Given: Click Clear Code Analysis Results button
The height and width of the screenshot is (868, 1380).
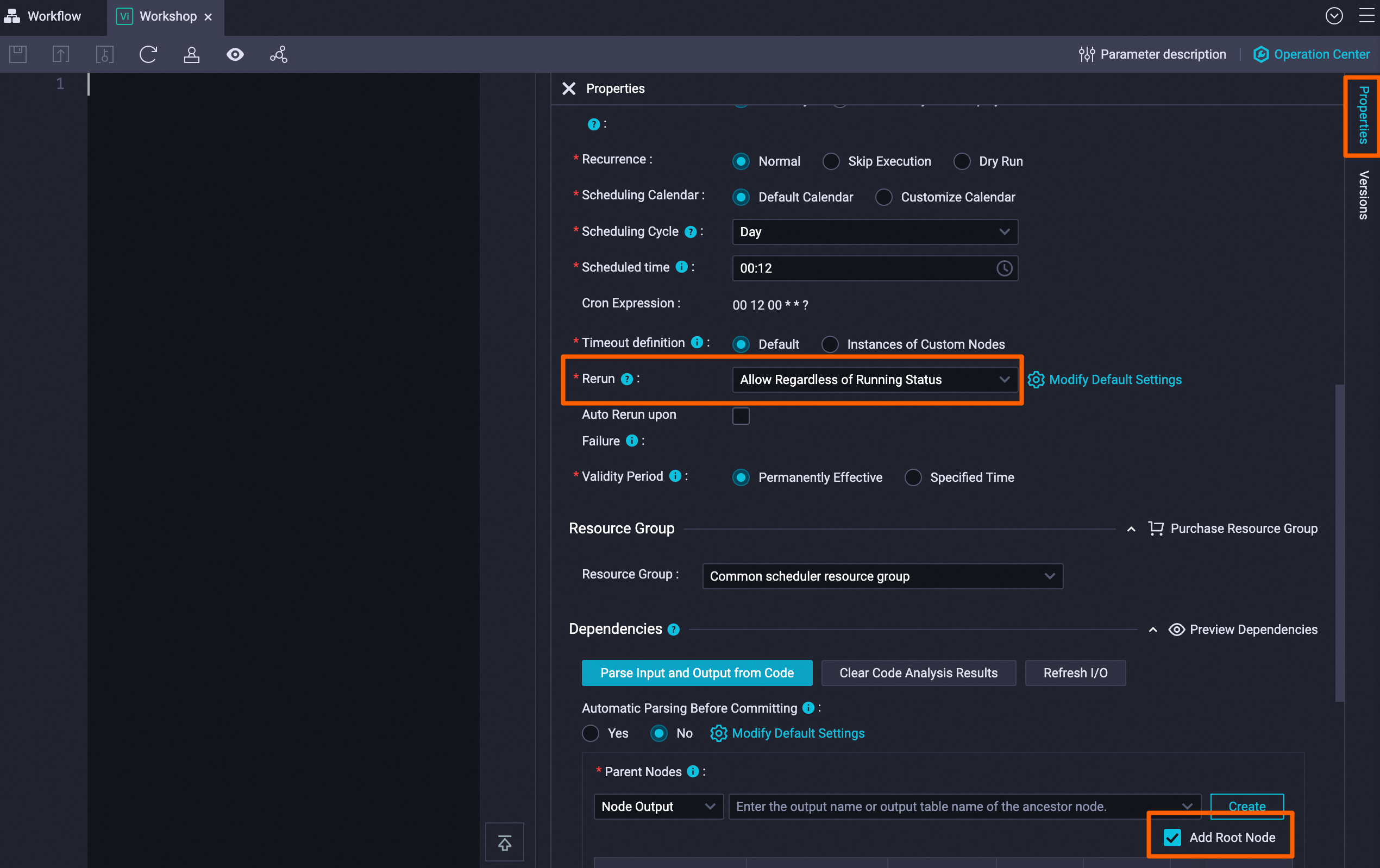Looking at the screenshot, I should (x=919, y=673).
